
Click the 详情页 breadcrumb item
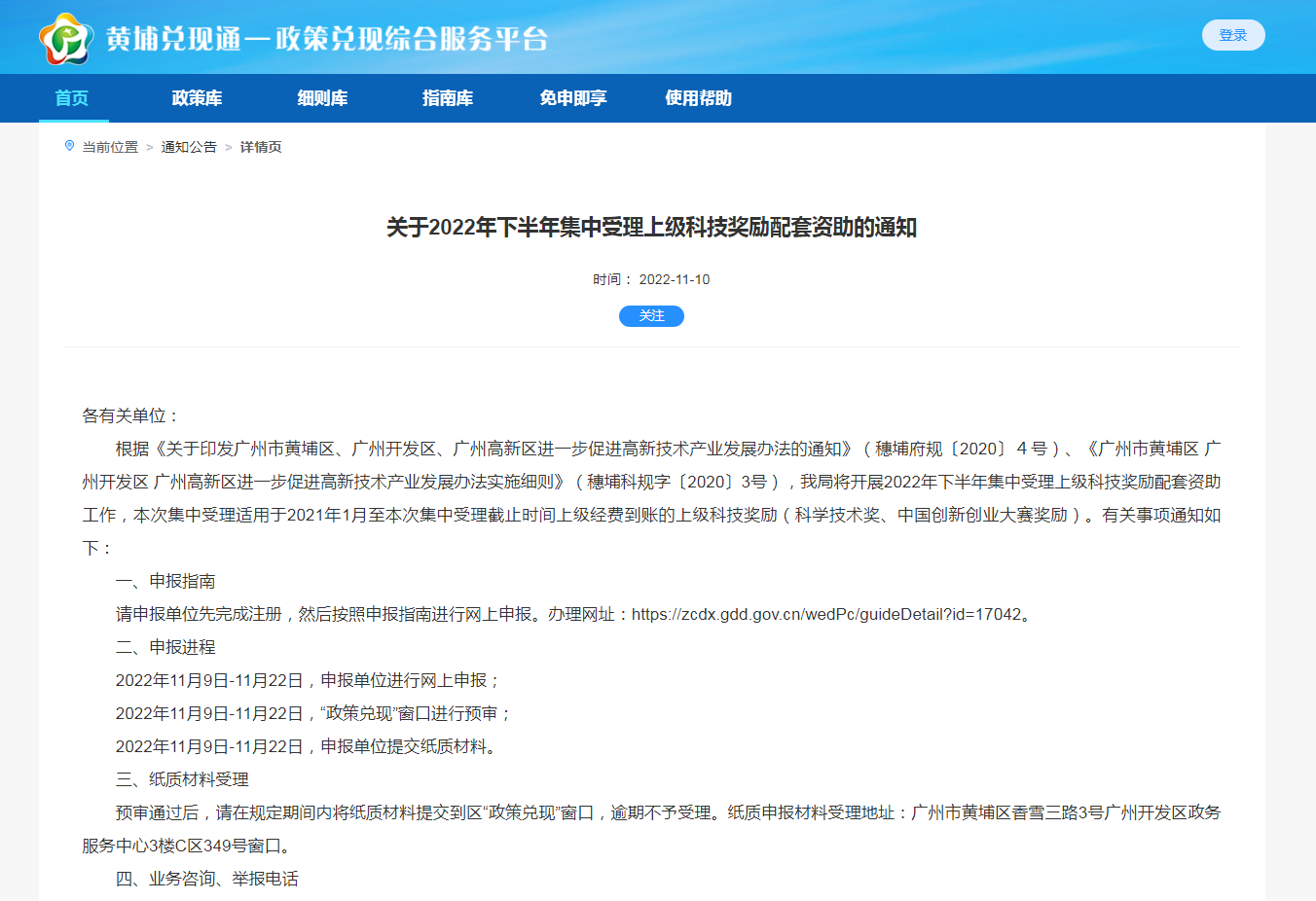261,147
